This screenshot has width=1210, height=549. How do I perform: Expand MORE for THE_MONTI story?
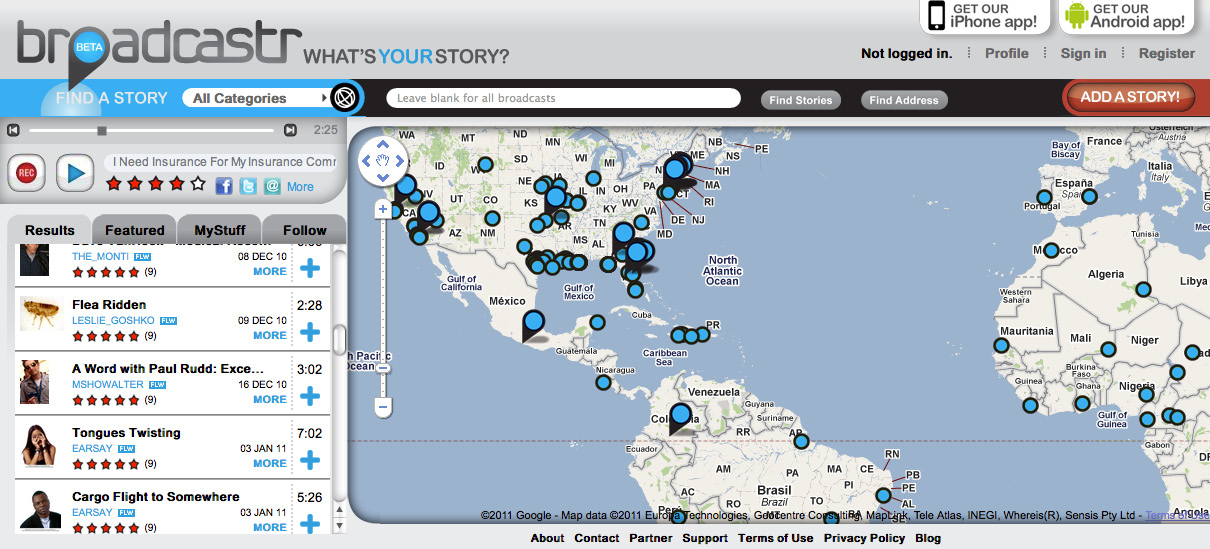click(270, 272)
